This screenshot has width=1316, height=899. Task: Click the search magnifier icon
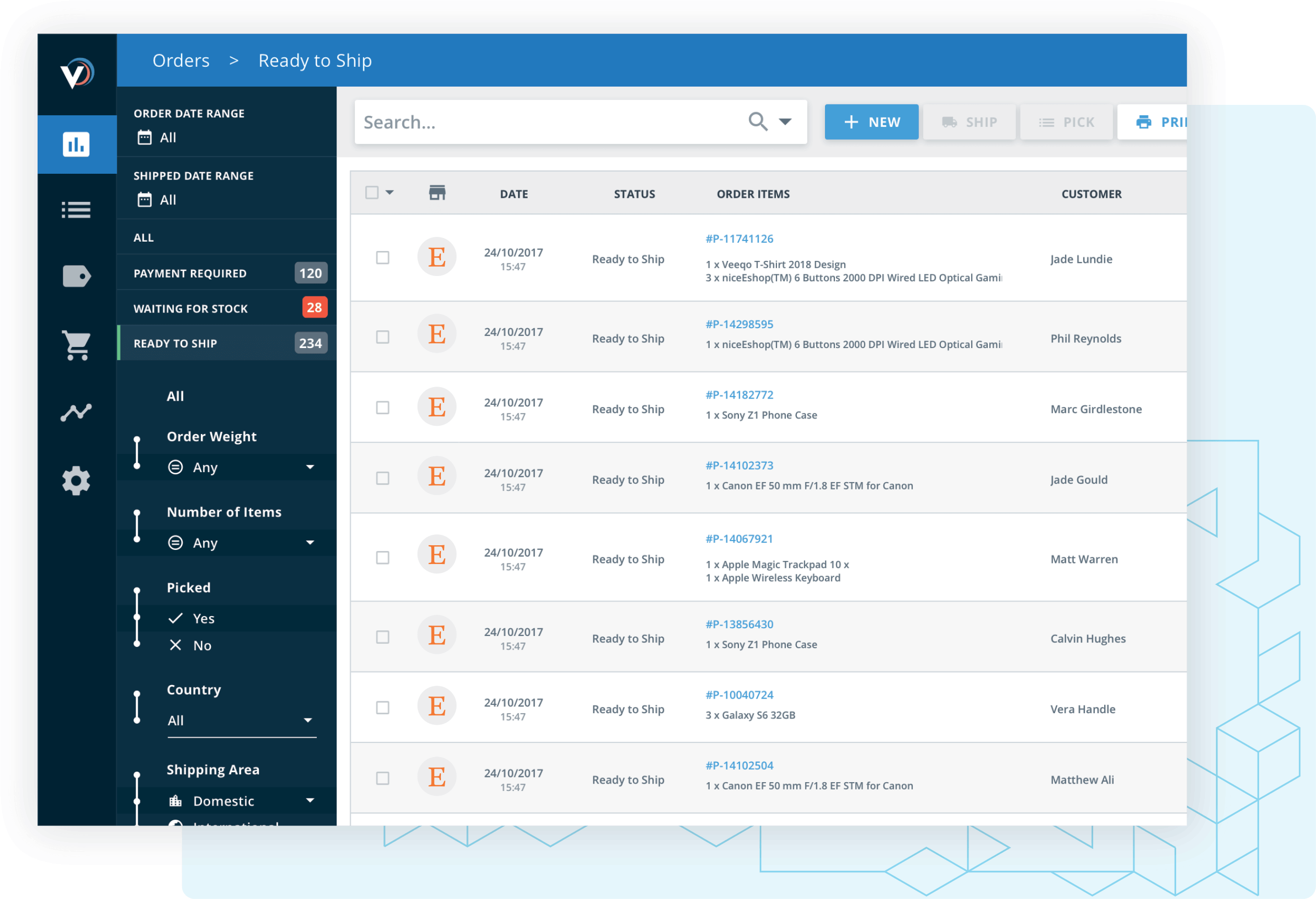[x=758, y=122]
